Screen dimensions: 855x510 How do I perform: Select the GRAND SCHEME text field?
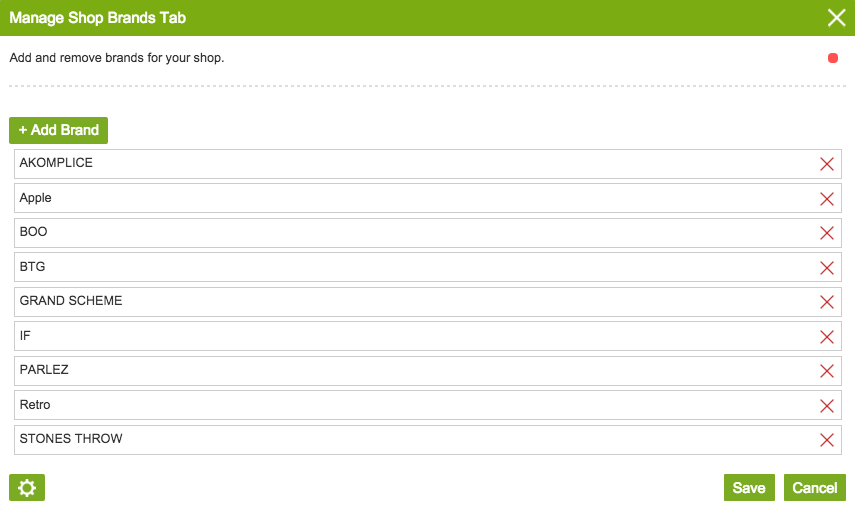(x=400, y=302)
